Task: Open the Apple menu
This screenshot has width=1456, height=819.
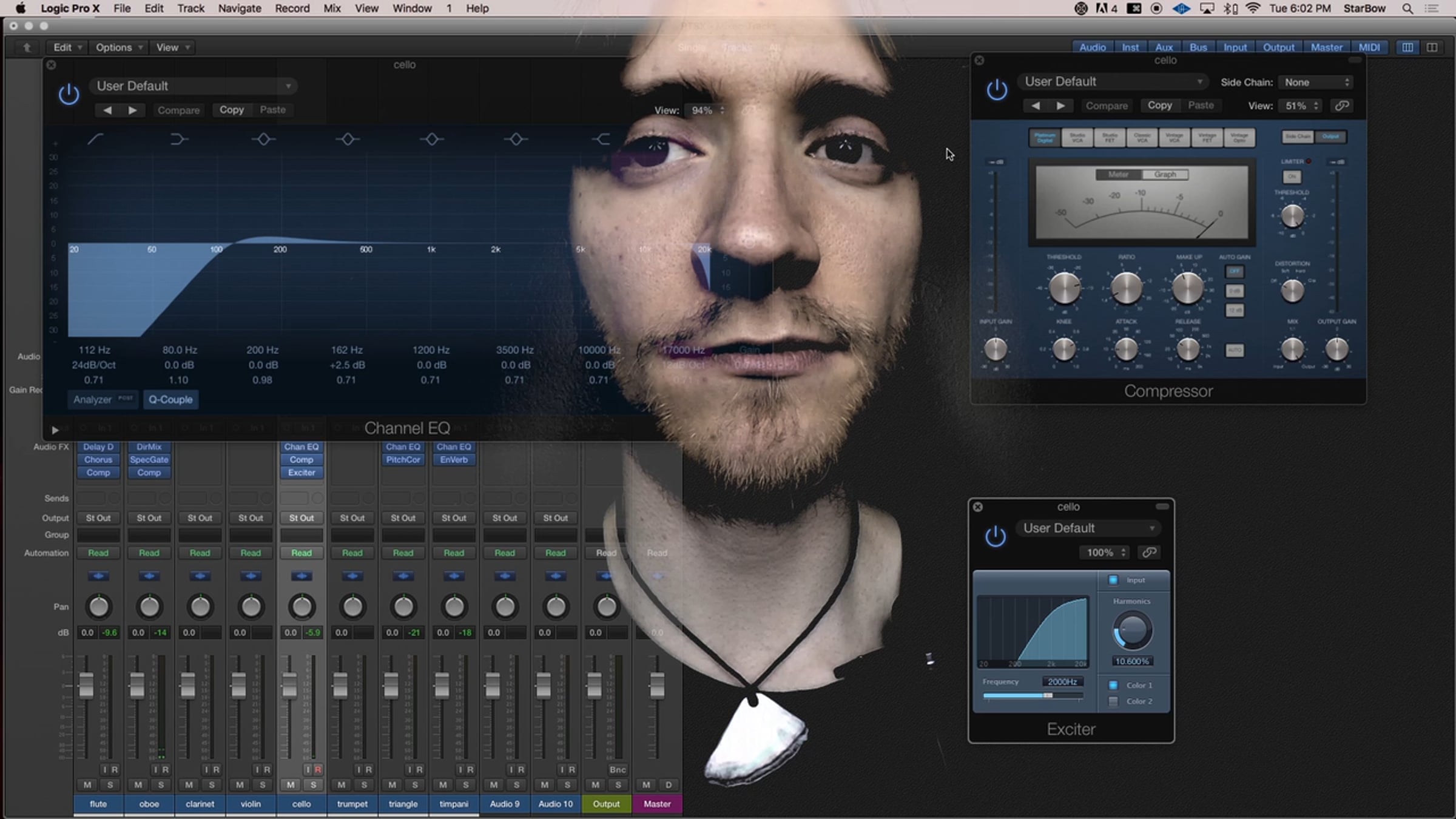Action: tap(21, 8)
